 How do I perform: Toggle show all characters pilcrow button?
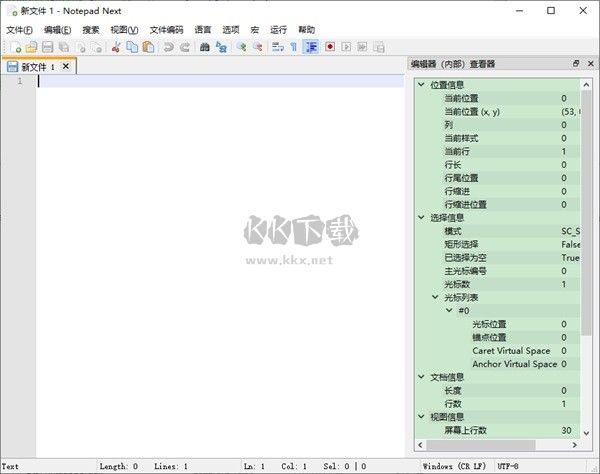(293, 47)
